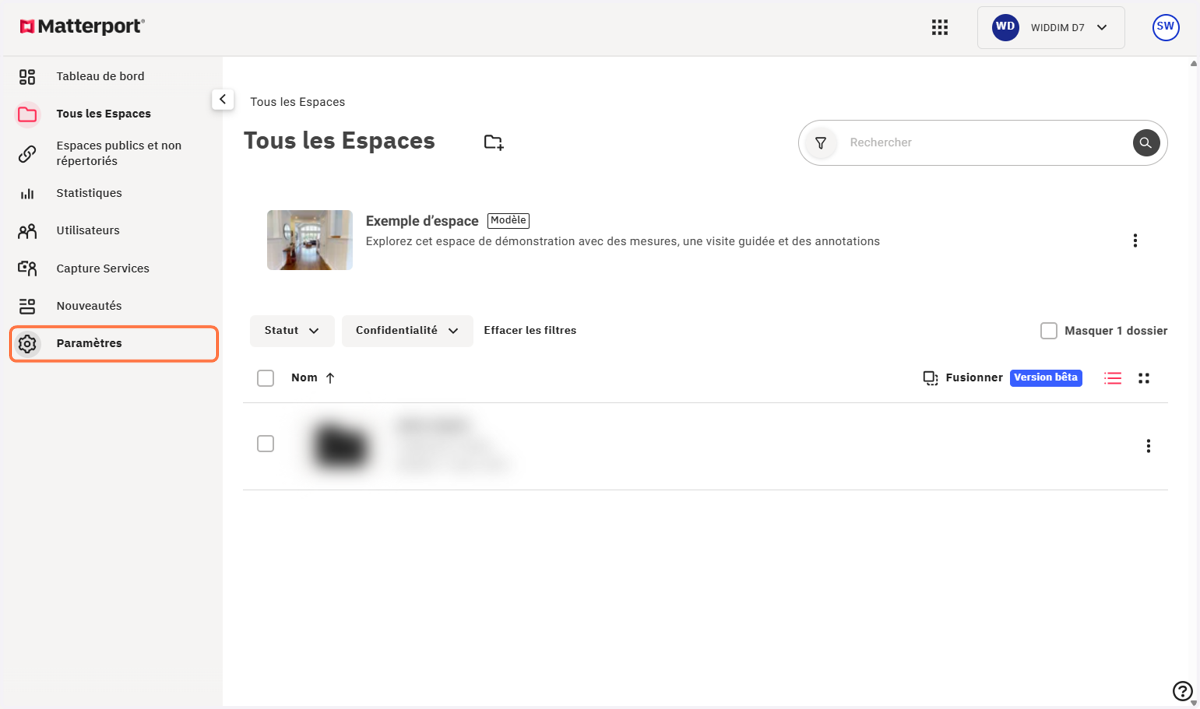Click the Version bêta badge
The image size is (1200, 709).
(x=1046, y=378)
